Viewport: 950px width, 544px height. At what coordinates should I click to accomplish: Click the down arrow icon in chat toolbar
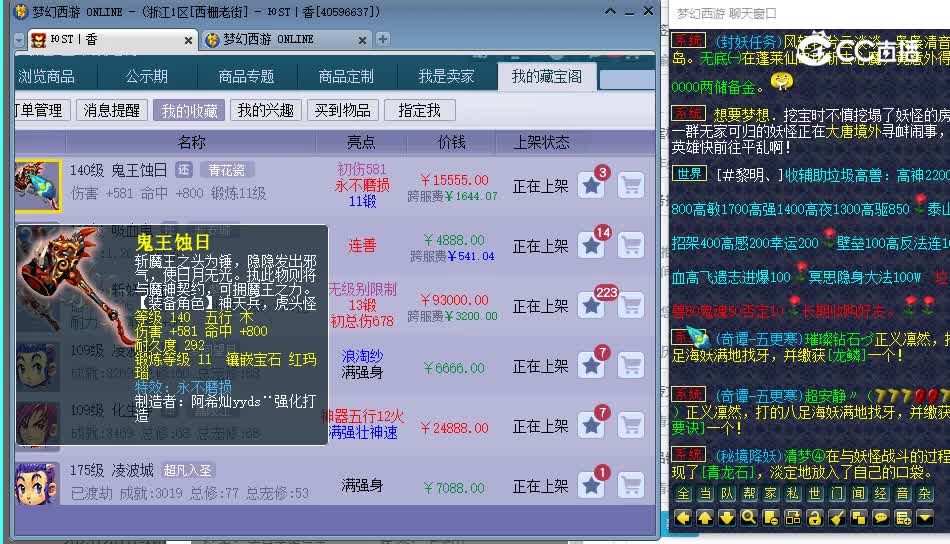pos(727,518)
